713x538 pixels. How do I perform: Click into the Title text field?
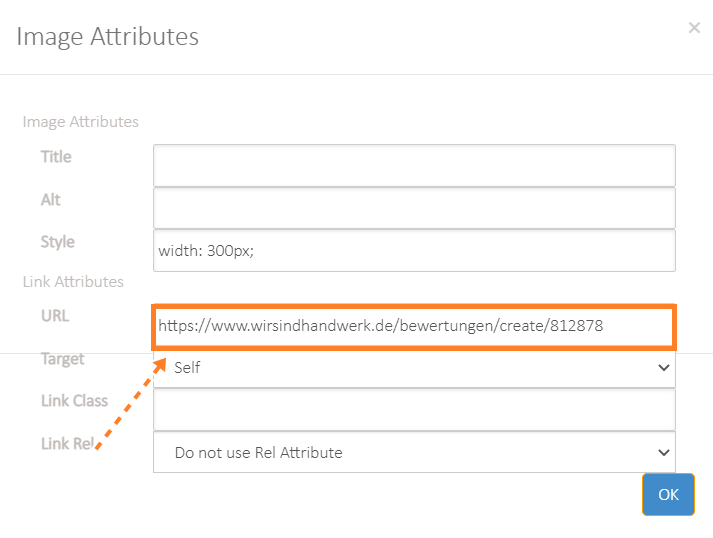pos(414,165)
